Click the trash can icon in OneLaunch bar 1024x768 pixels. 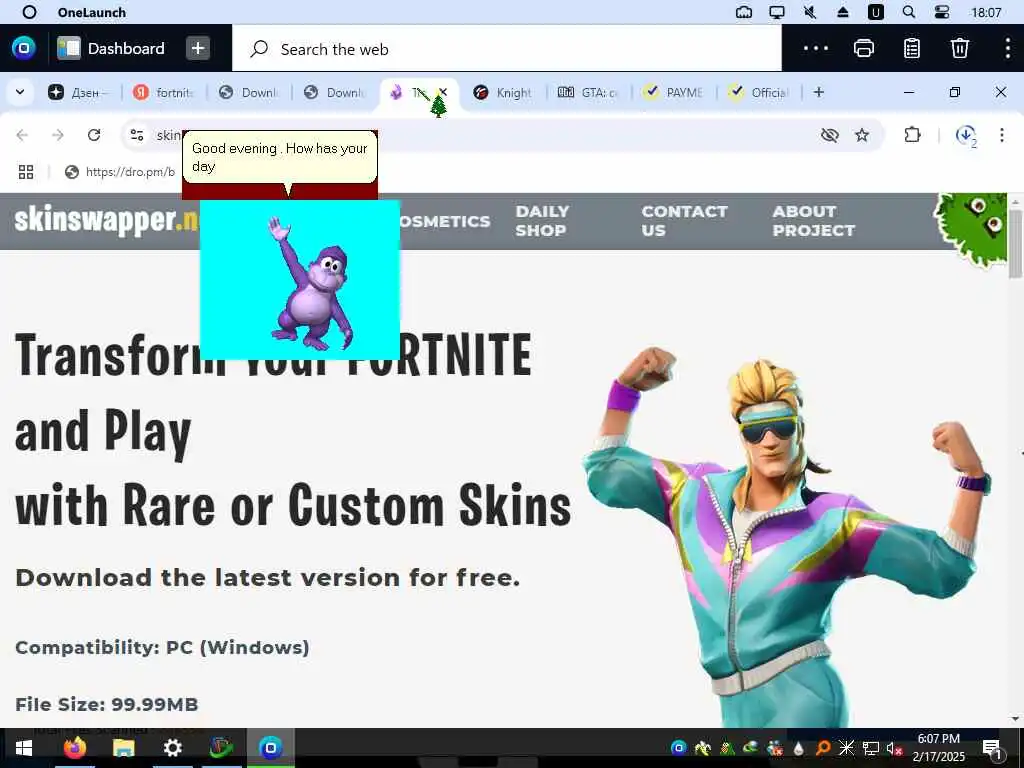(959, 48)
